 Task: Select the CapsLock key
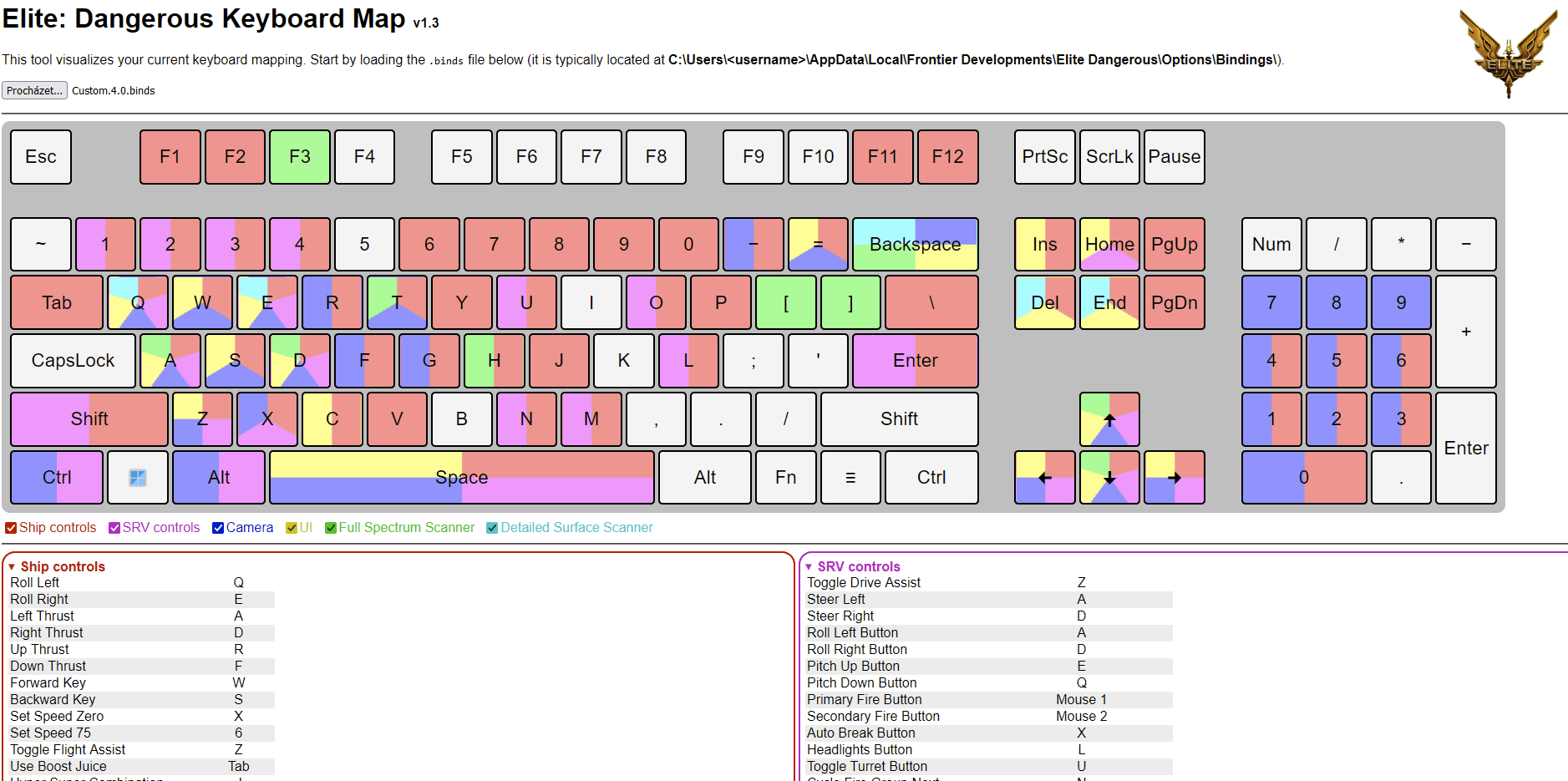coord(73,361)
